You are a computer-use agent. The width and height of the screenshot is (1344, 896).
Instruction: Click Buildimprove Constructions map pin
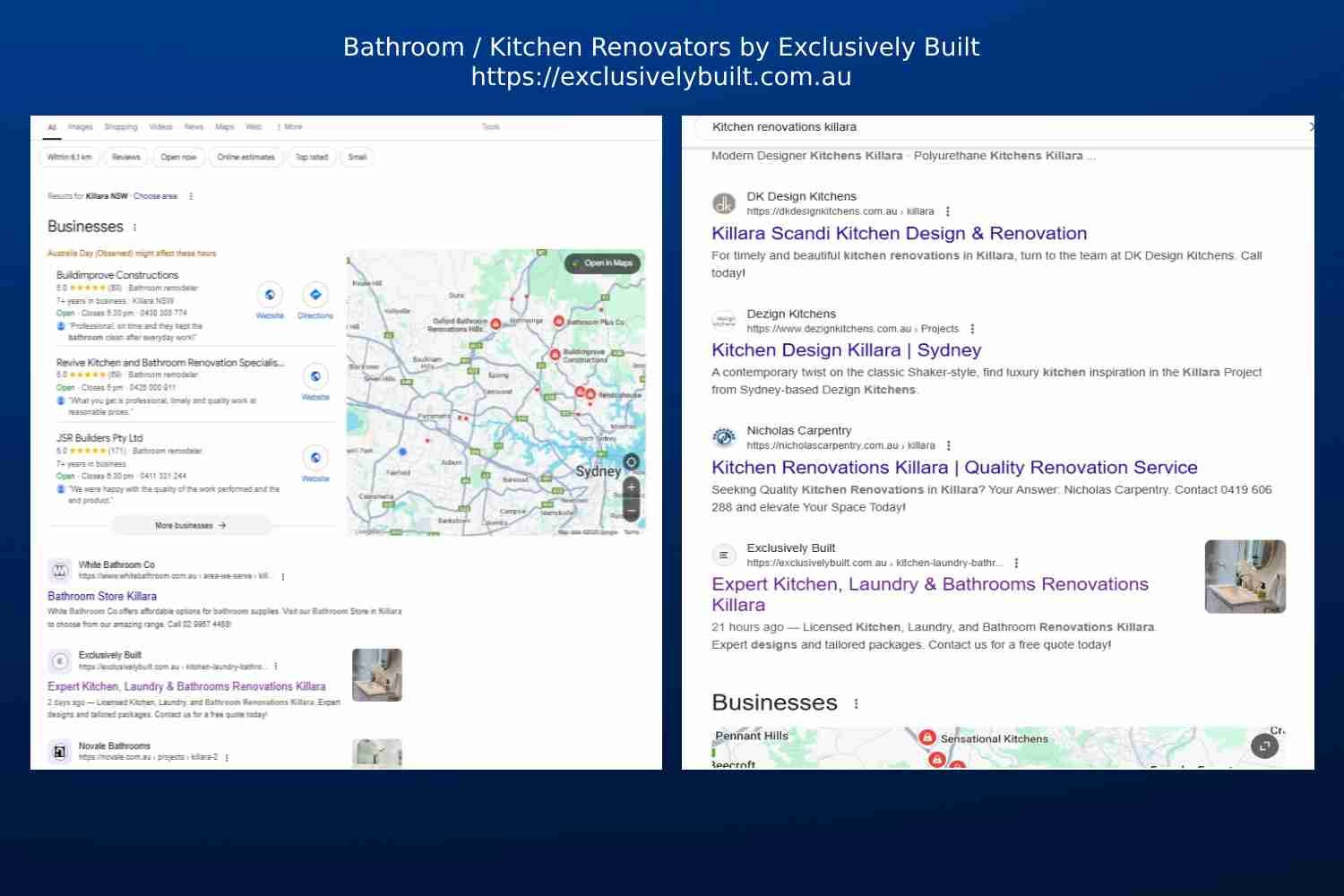pyautogui.click(x=555, y=355)
